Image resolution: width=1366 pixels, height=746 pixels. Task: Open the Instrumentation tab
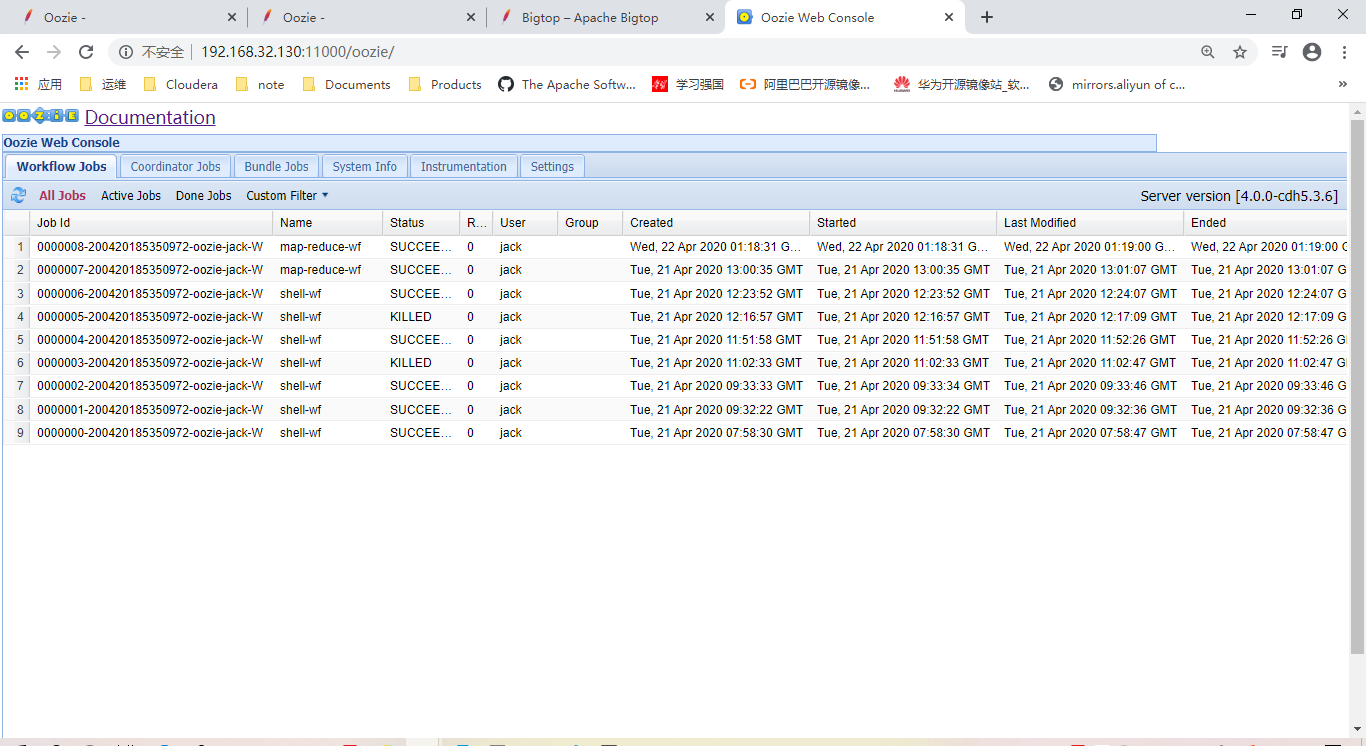(x=464, y=167)
